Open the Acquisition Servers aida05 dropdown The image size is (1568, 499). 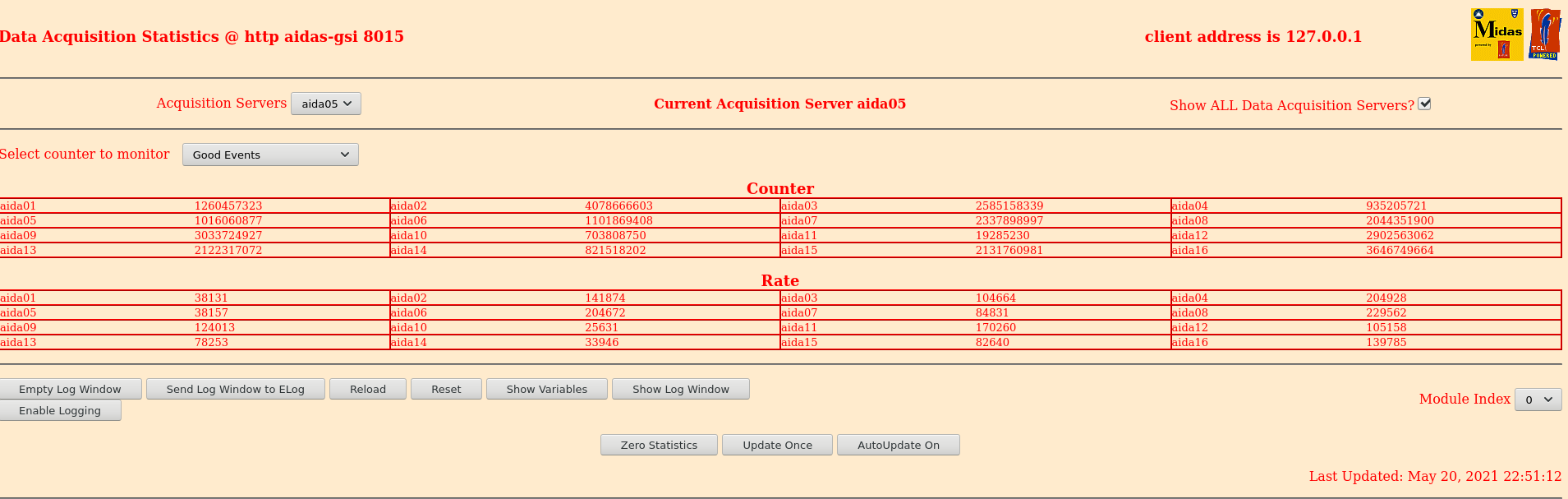click(x=326, y=104)
